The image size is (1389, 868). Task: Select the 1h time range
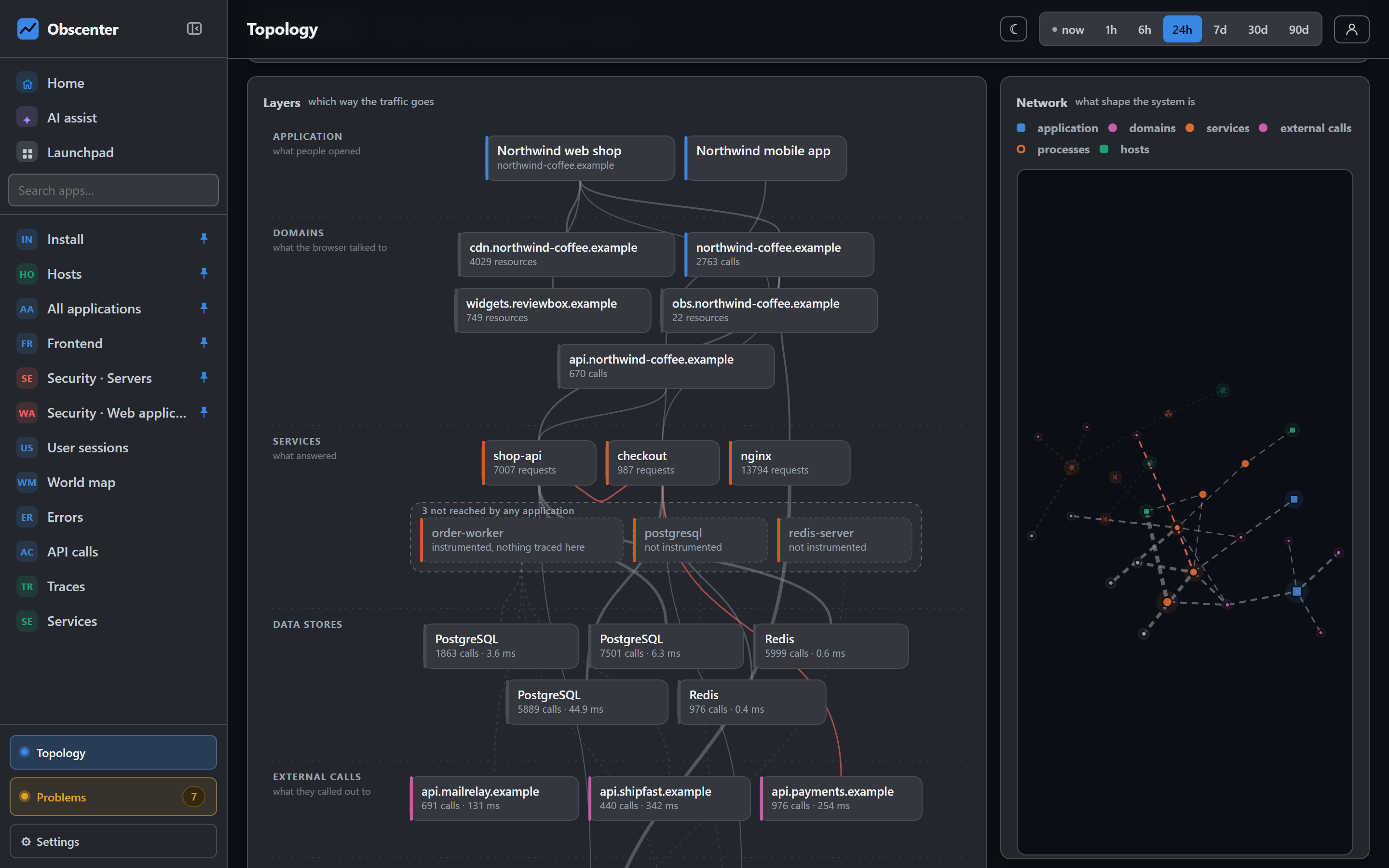(x=1111, y=29)
